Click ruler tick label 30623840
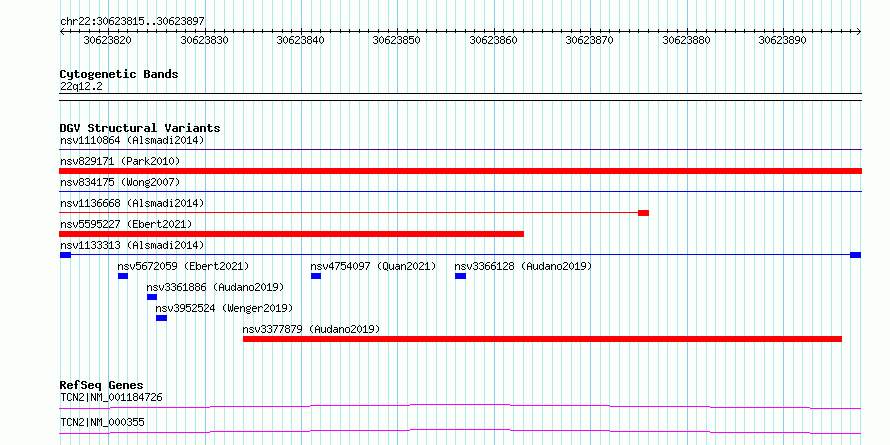 300,40
